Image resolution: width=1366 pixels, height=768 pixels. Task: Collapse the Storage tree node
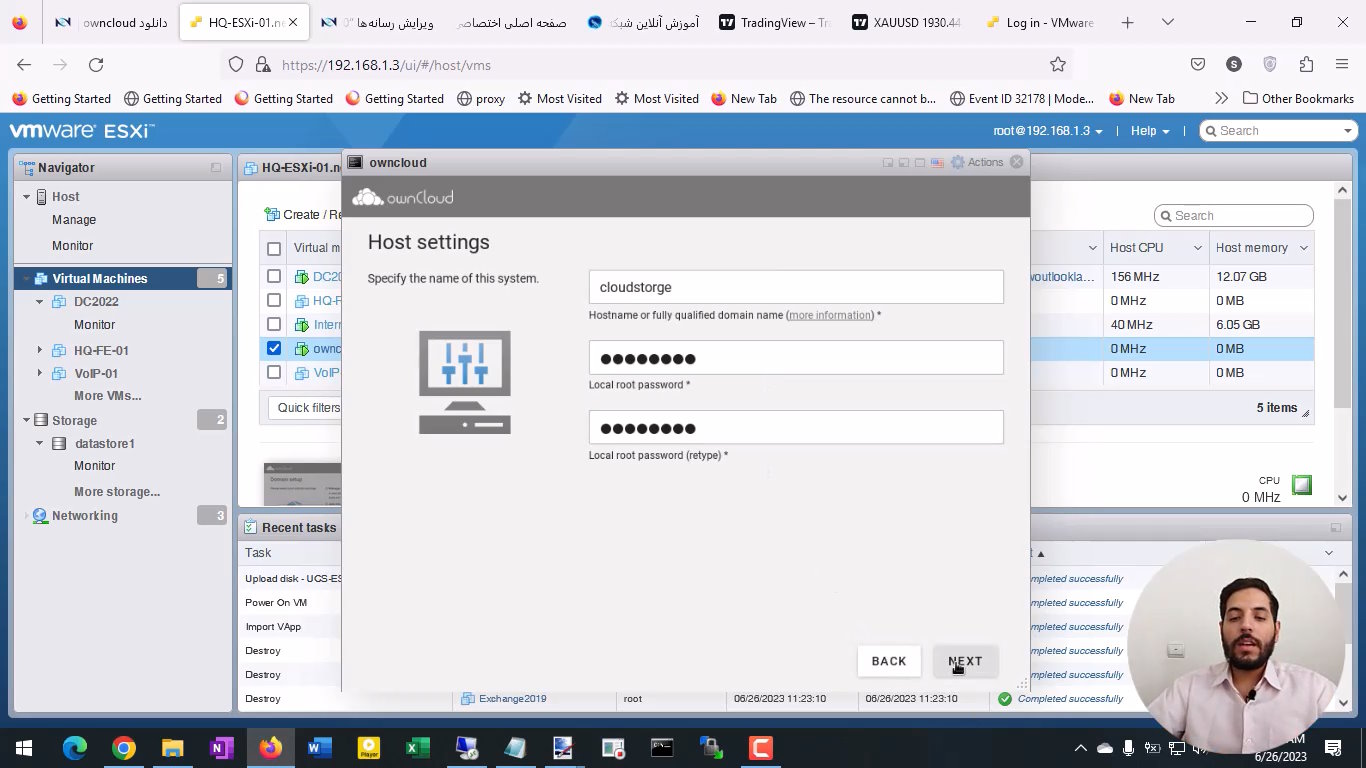pyautogui.click(x=27, y=421)
